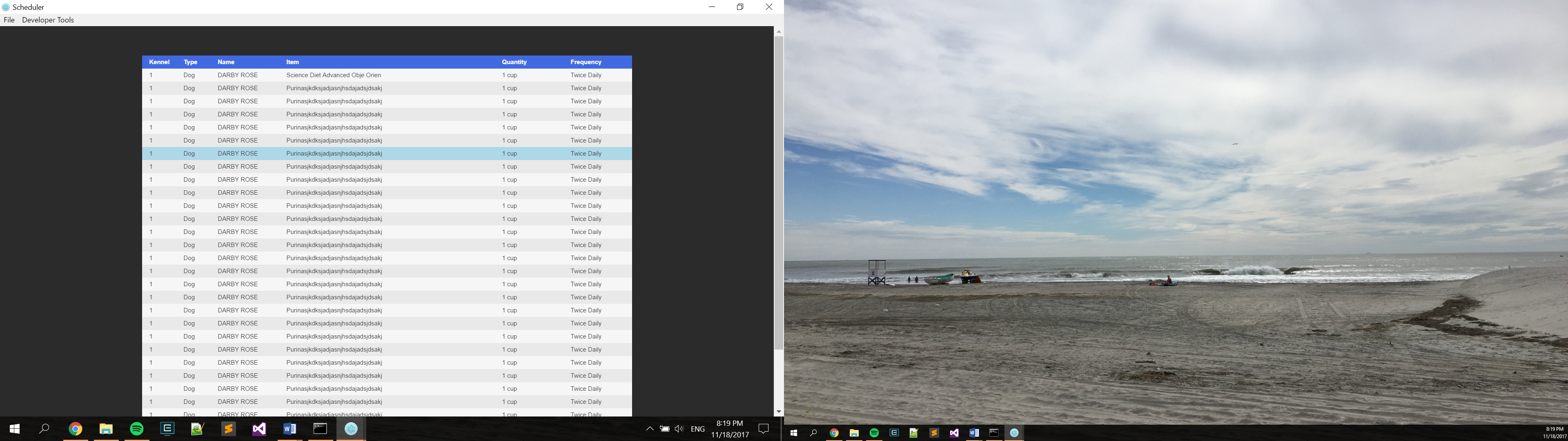Click the Scheduler Electron icon on the left taskbar
Screen dimensions: 1568x441
351,429
